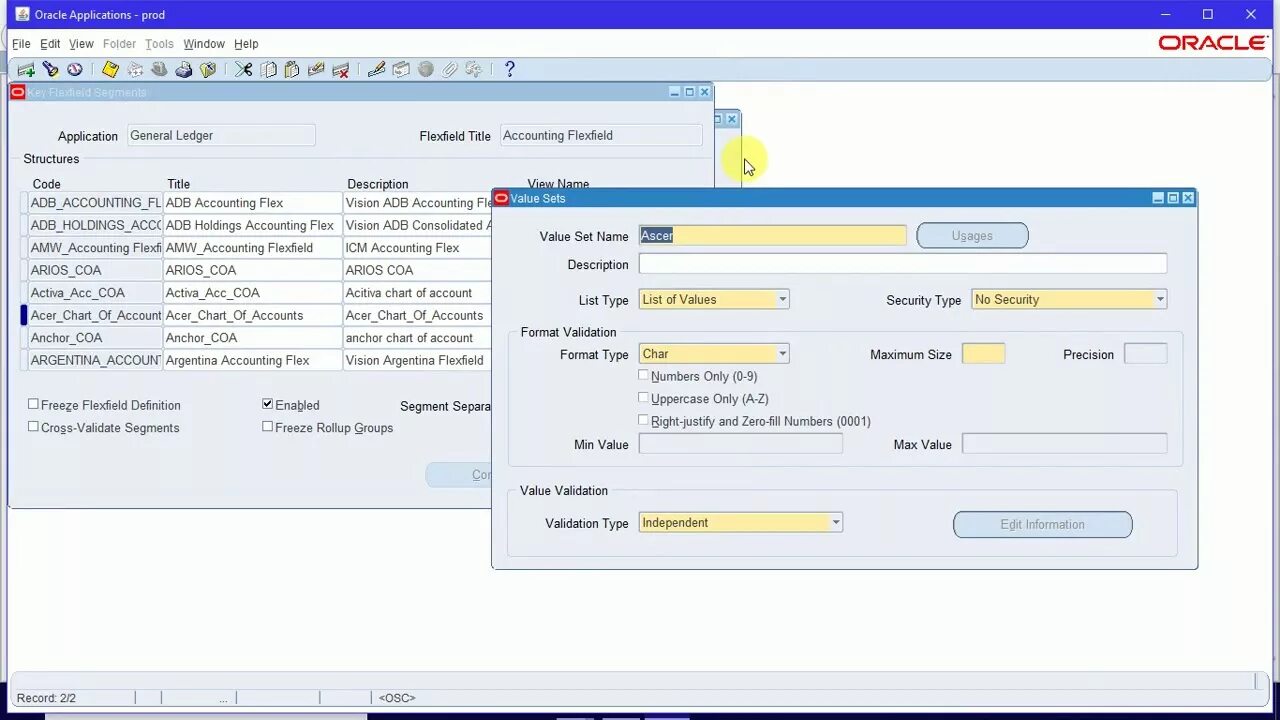Select the Activa_Acc_COA code cell

[x=95, y=293]
